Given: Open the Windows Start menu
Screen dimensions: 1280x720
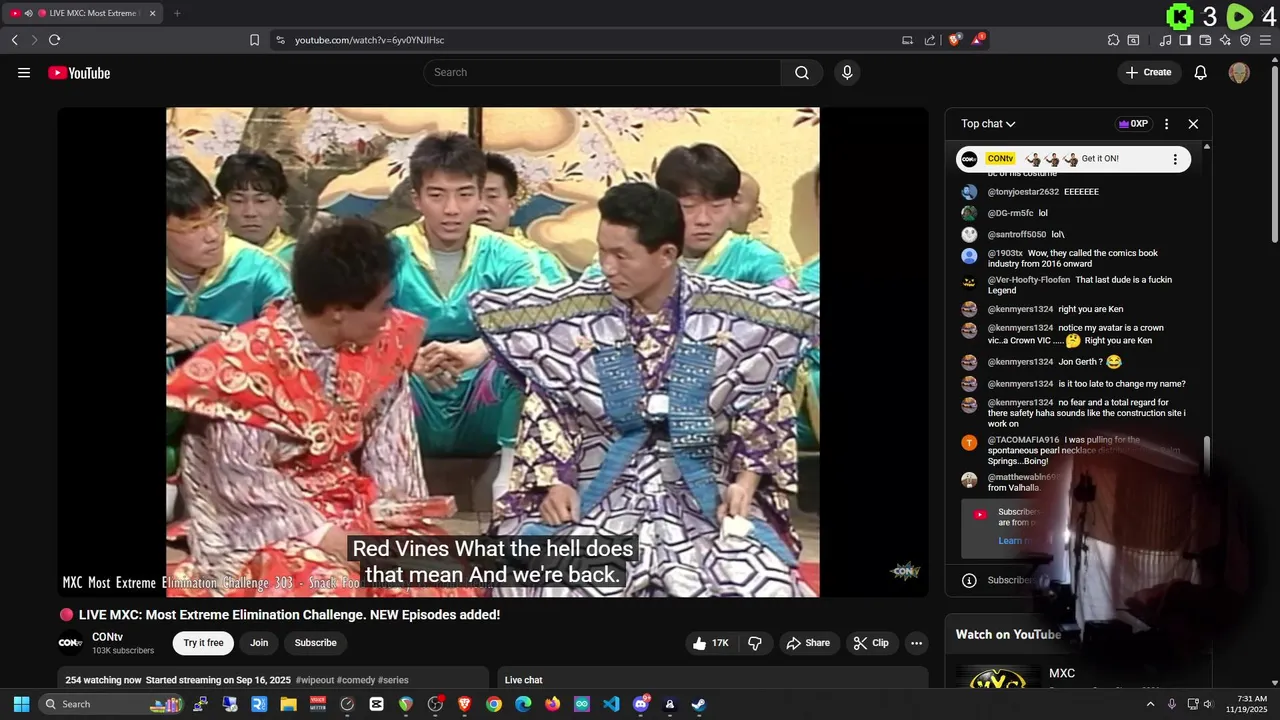Looking at the screenshot, I should pos(21,704).
